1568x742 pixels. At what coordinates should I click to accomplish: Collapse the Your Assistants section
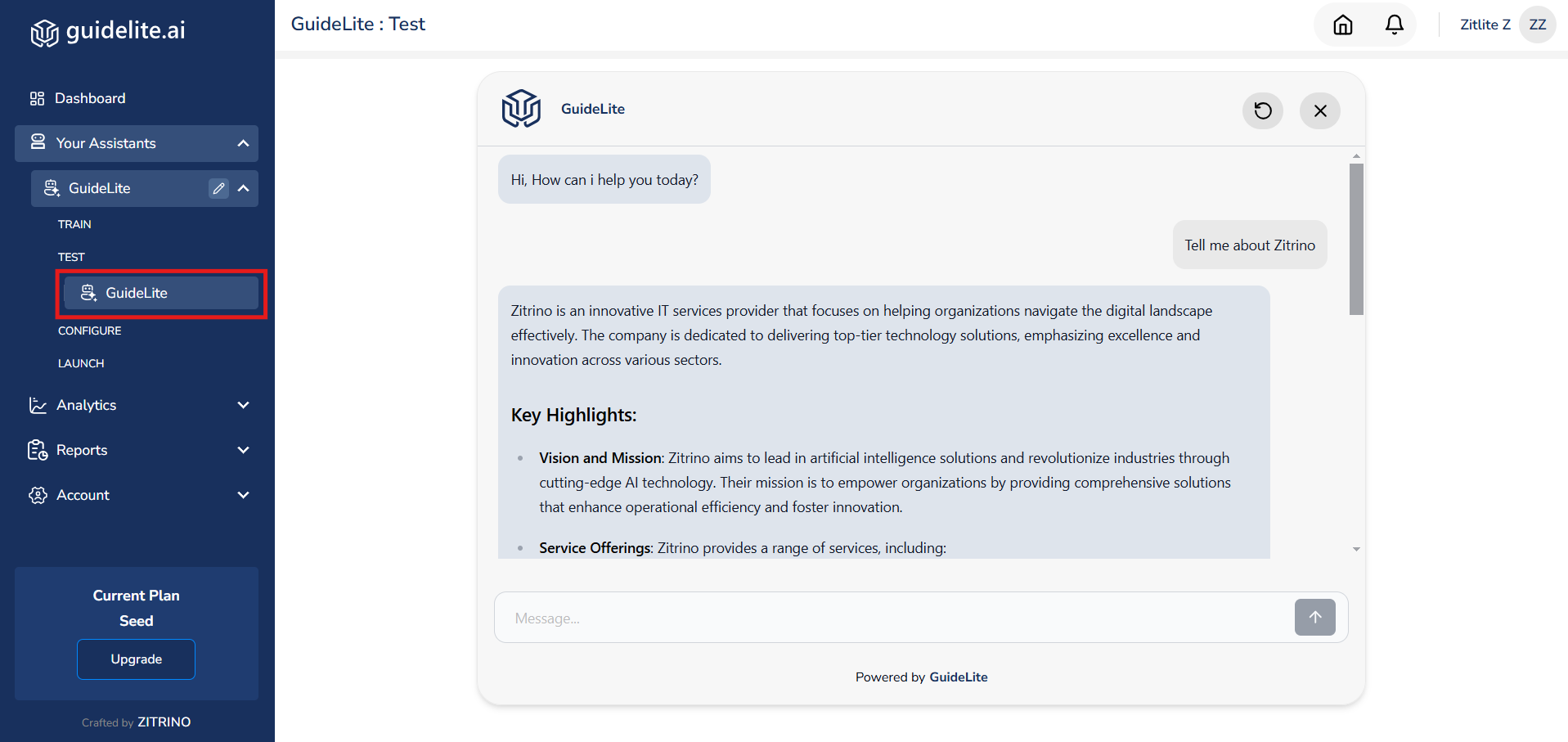point(243,143)
